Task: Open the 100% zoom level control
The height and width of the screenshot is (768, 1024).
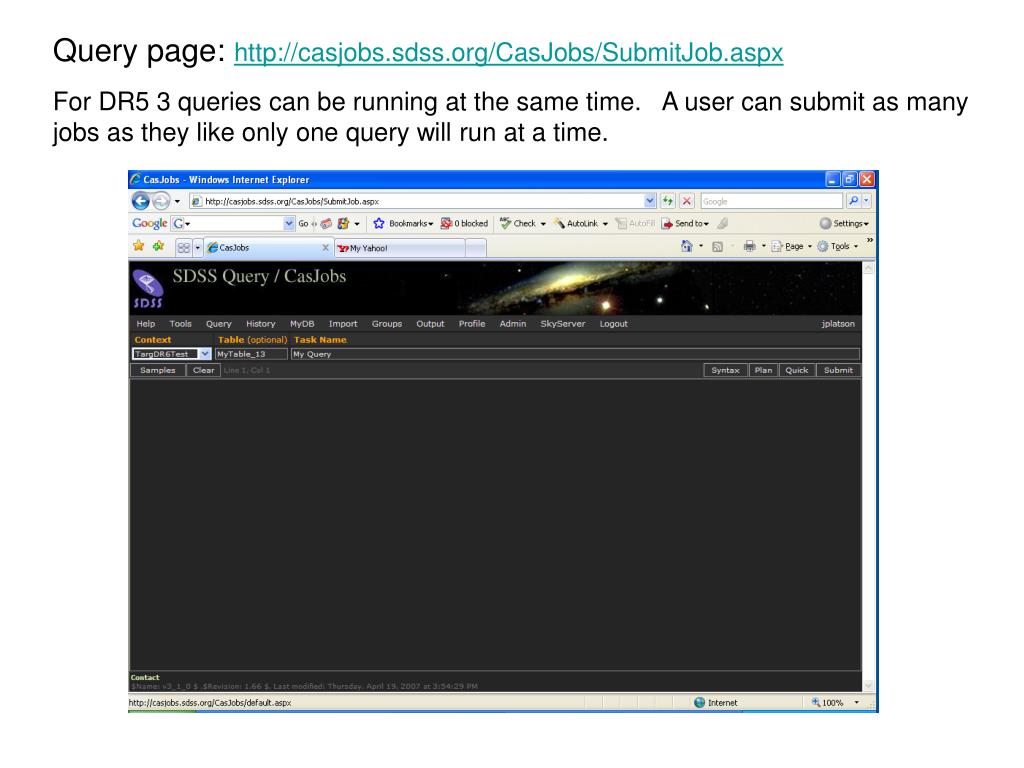Action: coord(835,703)
